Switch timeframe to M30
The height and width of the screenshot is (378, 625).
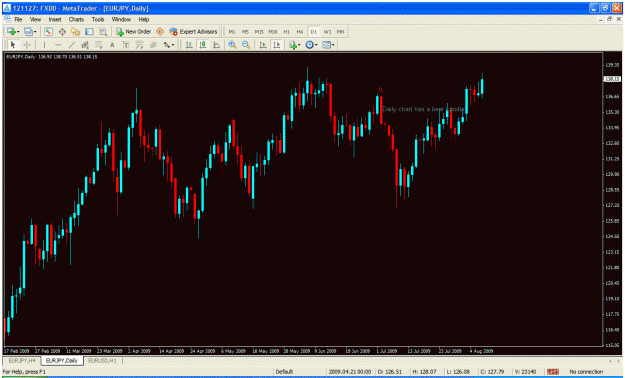[x=273, y=32]
